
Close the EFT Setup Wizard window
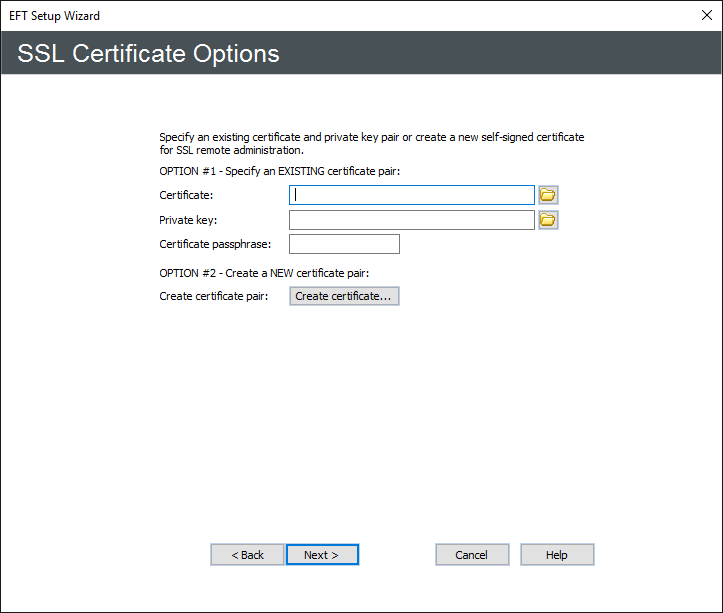tap(706, 16)
